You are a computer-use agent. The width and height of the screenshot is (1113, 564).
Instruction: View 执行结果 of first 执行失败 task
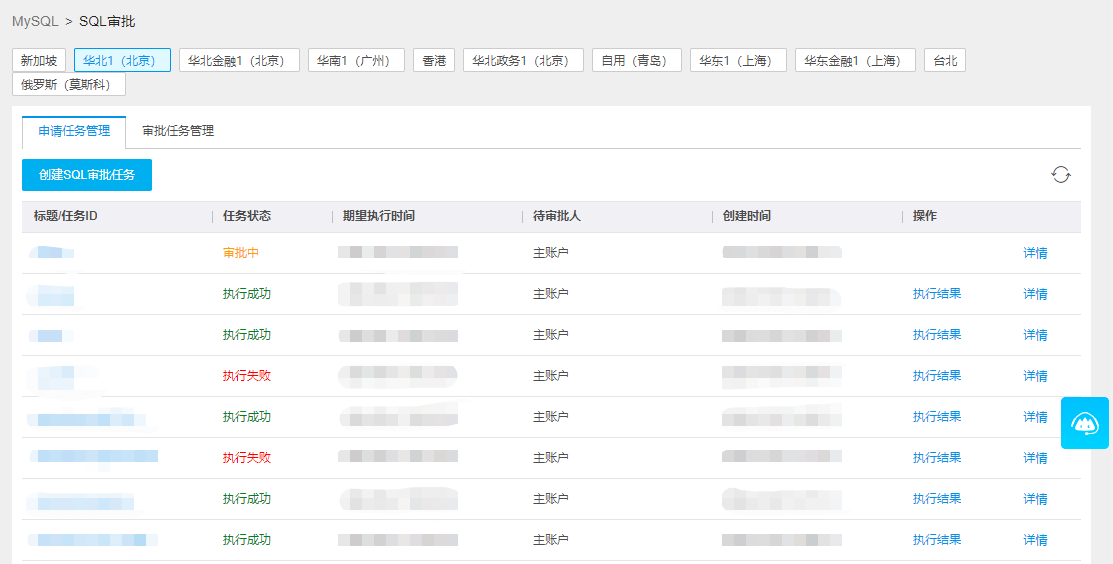(937, 376)
